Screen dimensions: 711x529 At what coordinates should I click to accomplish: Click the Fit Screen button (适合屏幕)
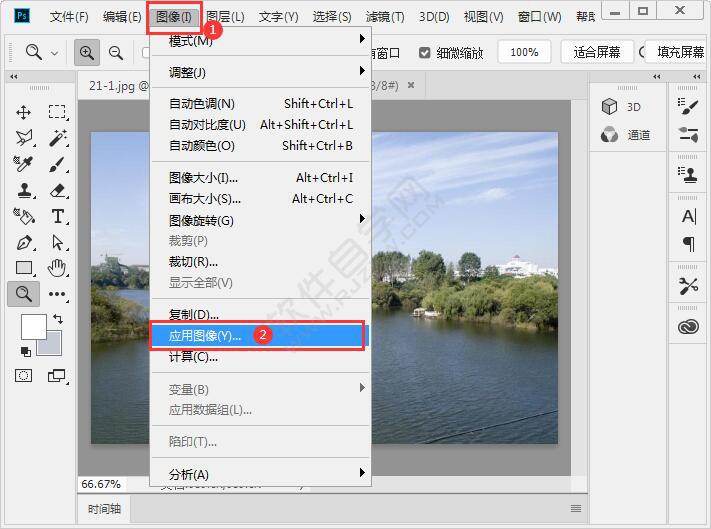click(597, 53)
